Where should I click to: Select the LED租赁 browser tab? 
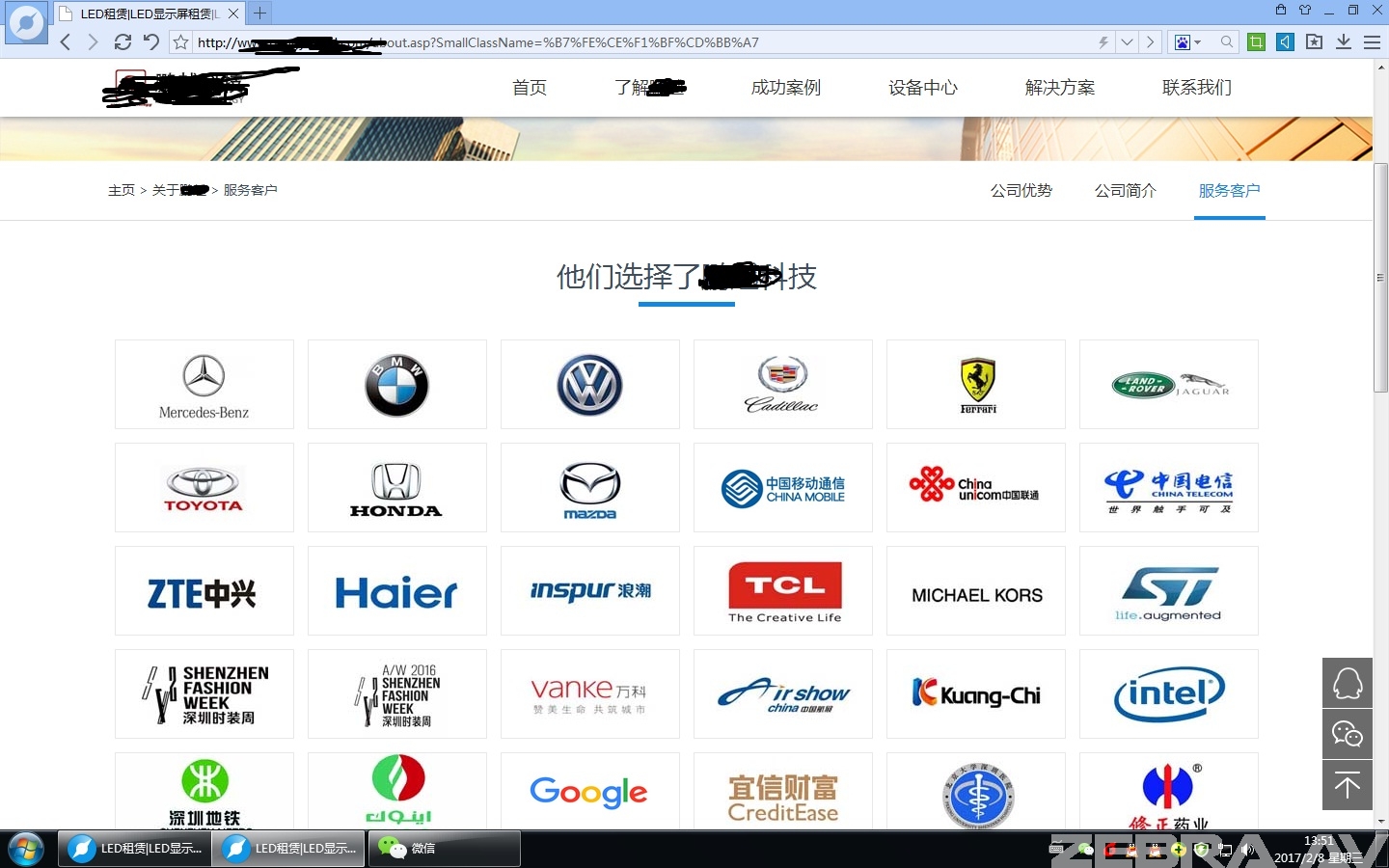point(149,14)
